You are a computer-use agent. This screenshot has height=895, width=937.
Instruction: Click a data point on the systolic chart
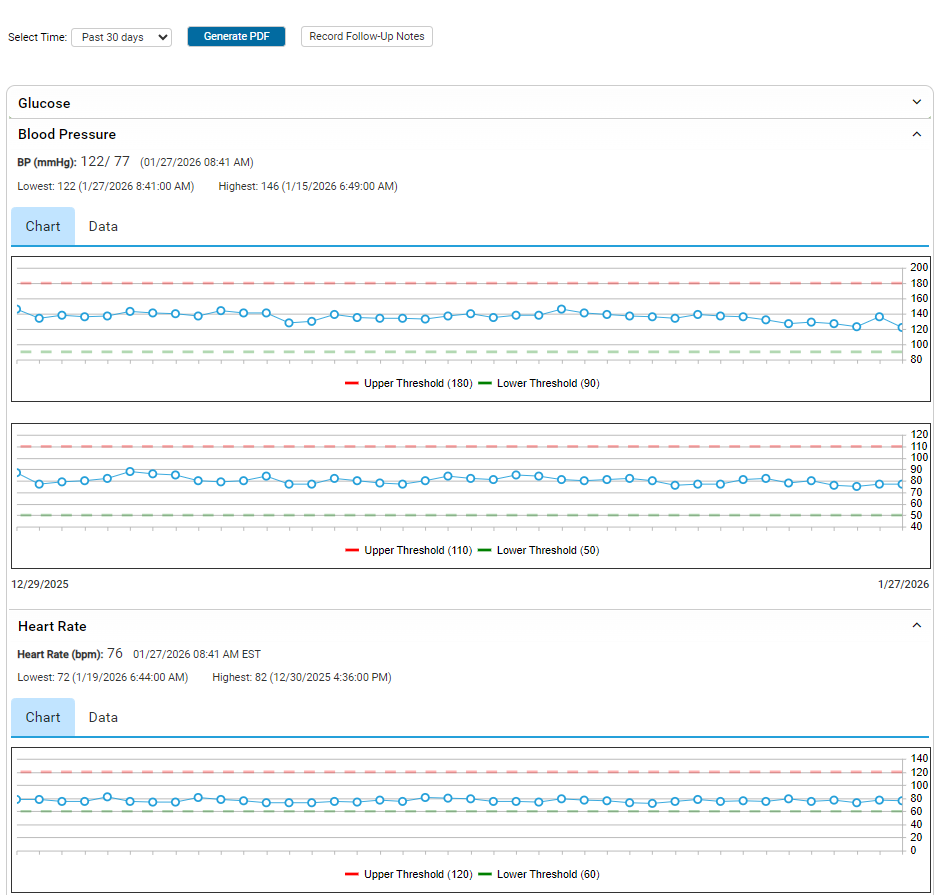(x=129, y=311)
